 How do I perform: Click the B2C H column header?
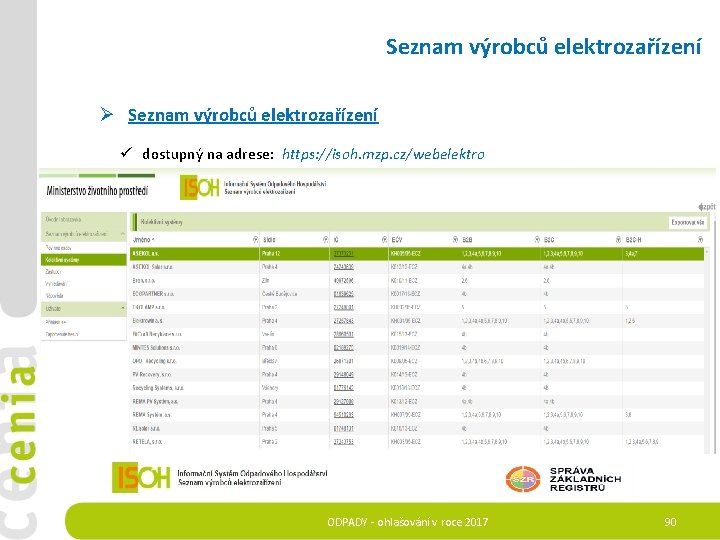tap(633, 240)
